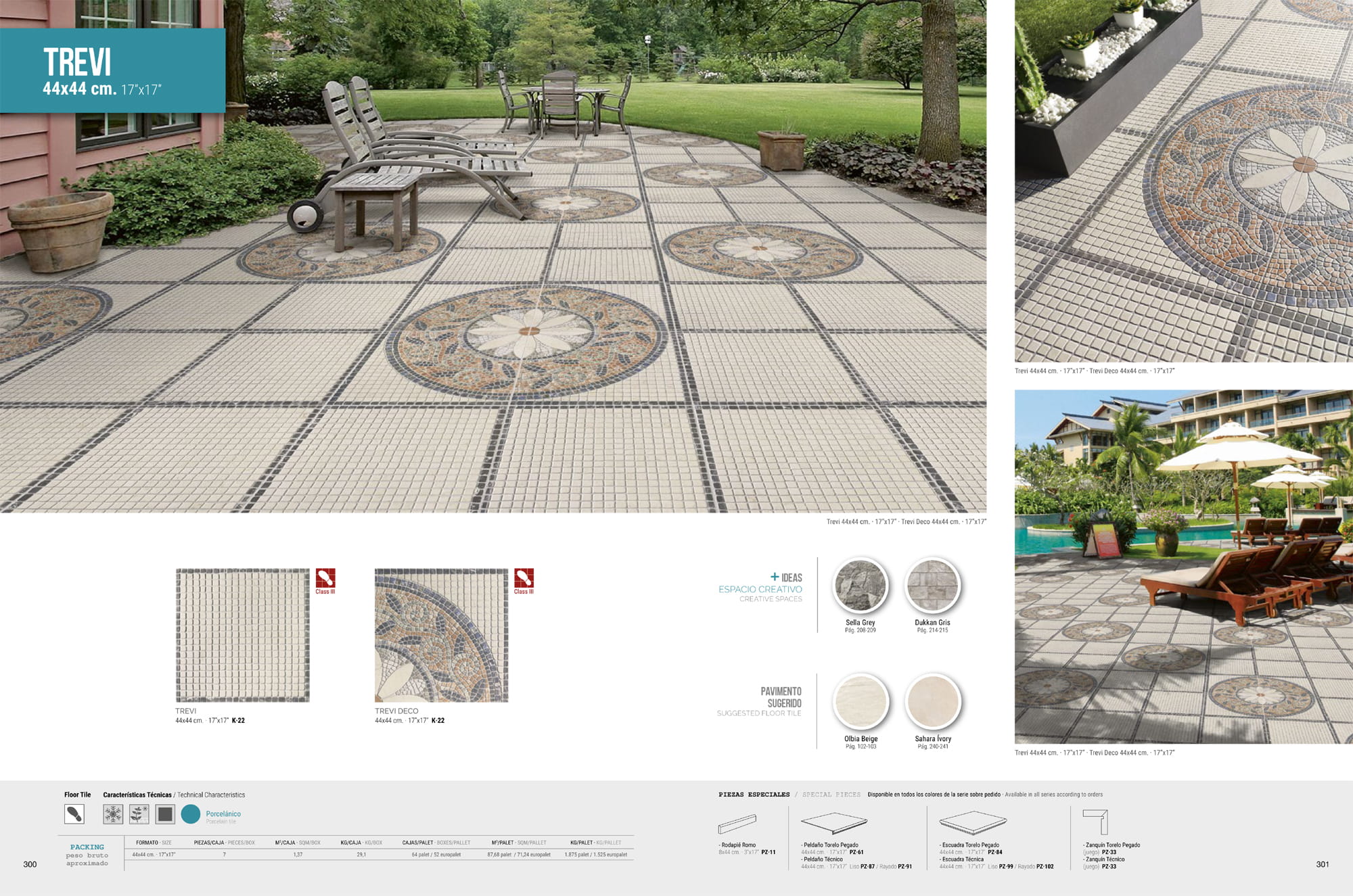
Task: Click the PACKING table label
Action: tap(87, 847)
